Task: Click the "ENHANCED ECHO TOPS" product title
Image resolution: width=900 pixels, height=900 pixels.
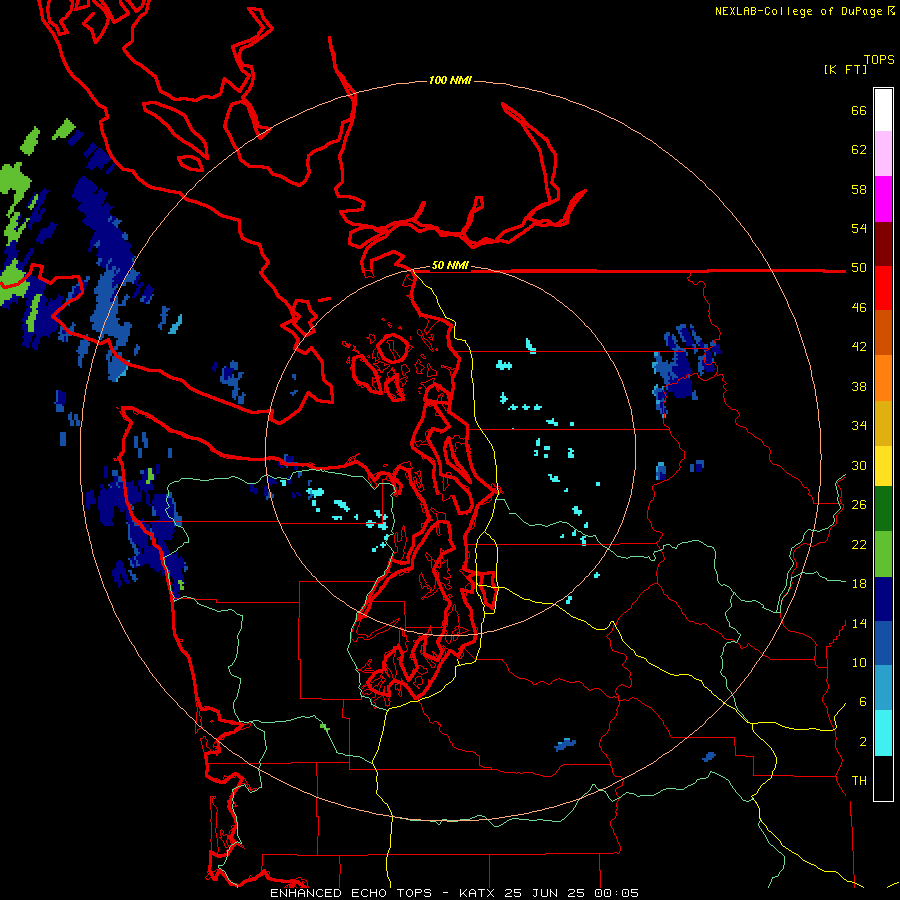Action: [x=351, y=893]
